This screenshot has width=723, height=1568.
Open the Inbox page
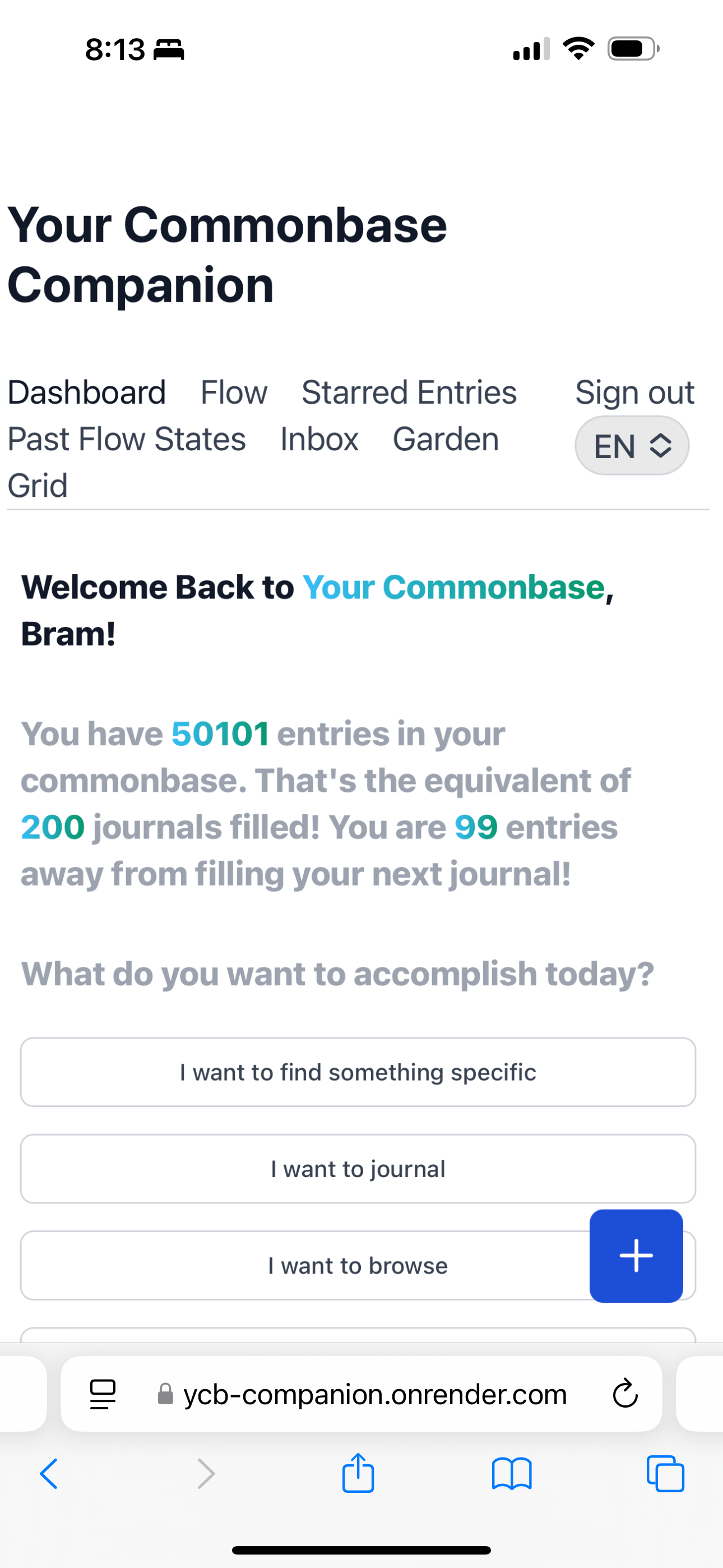click(x=319, y=439)
